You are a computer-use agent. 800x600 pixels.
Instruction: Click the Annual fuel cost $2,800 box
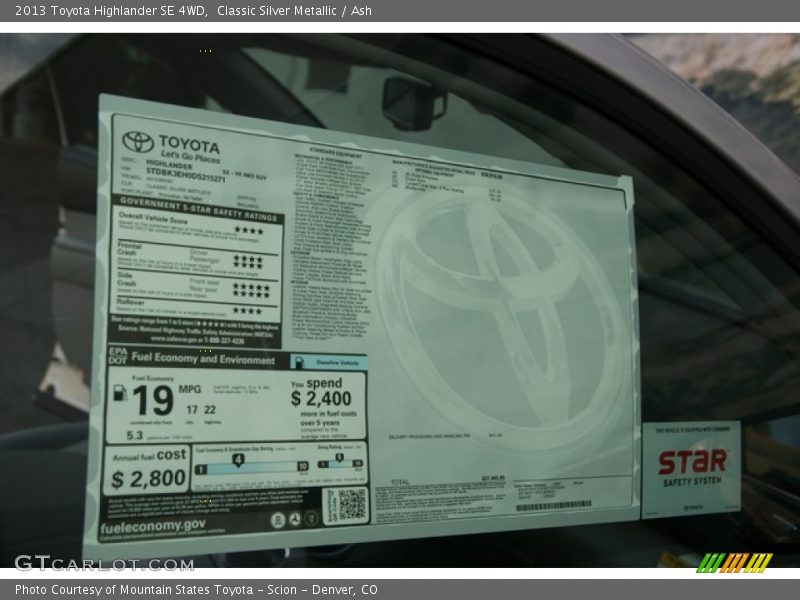[146, 470]
